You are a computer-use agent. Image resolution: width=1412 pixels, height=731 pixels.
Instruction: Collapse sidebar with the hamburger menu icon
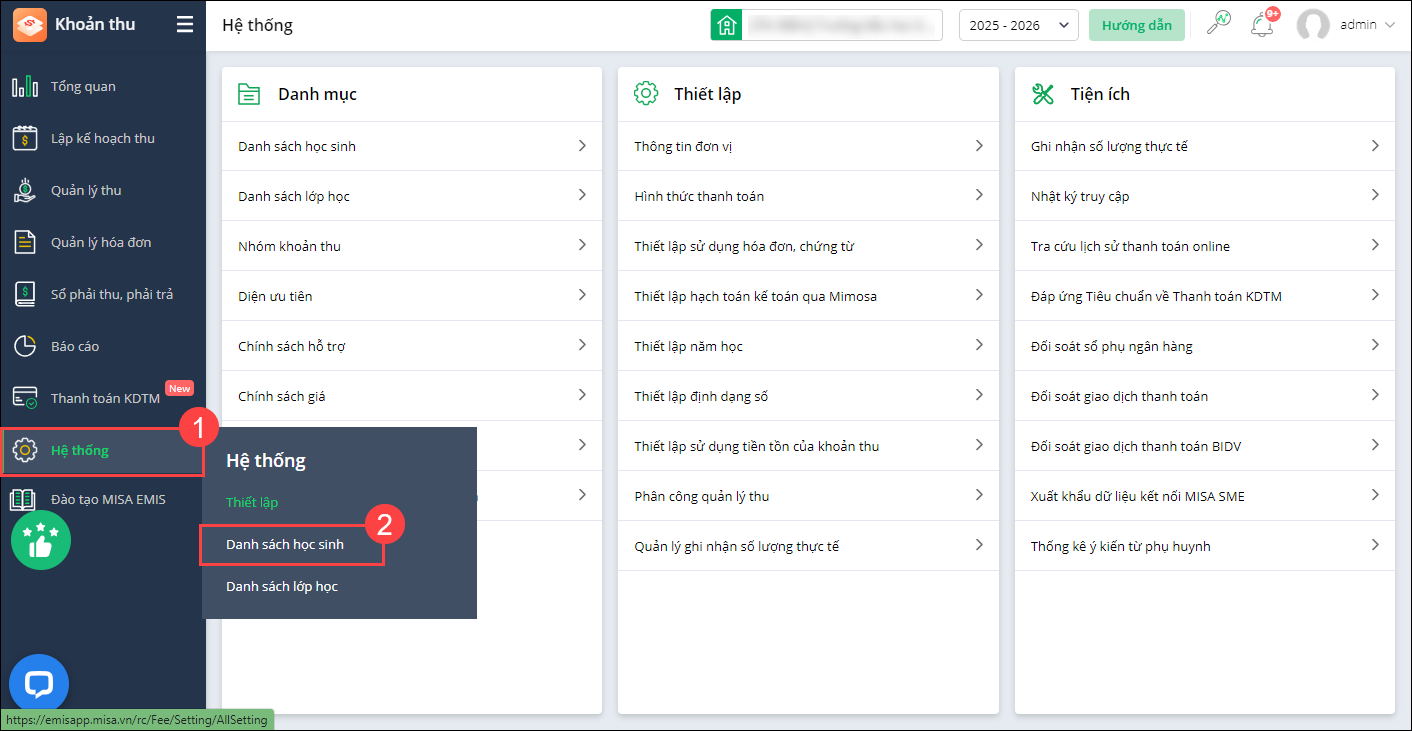pyautogui.click(x=185, y=25)
